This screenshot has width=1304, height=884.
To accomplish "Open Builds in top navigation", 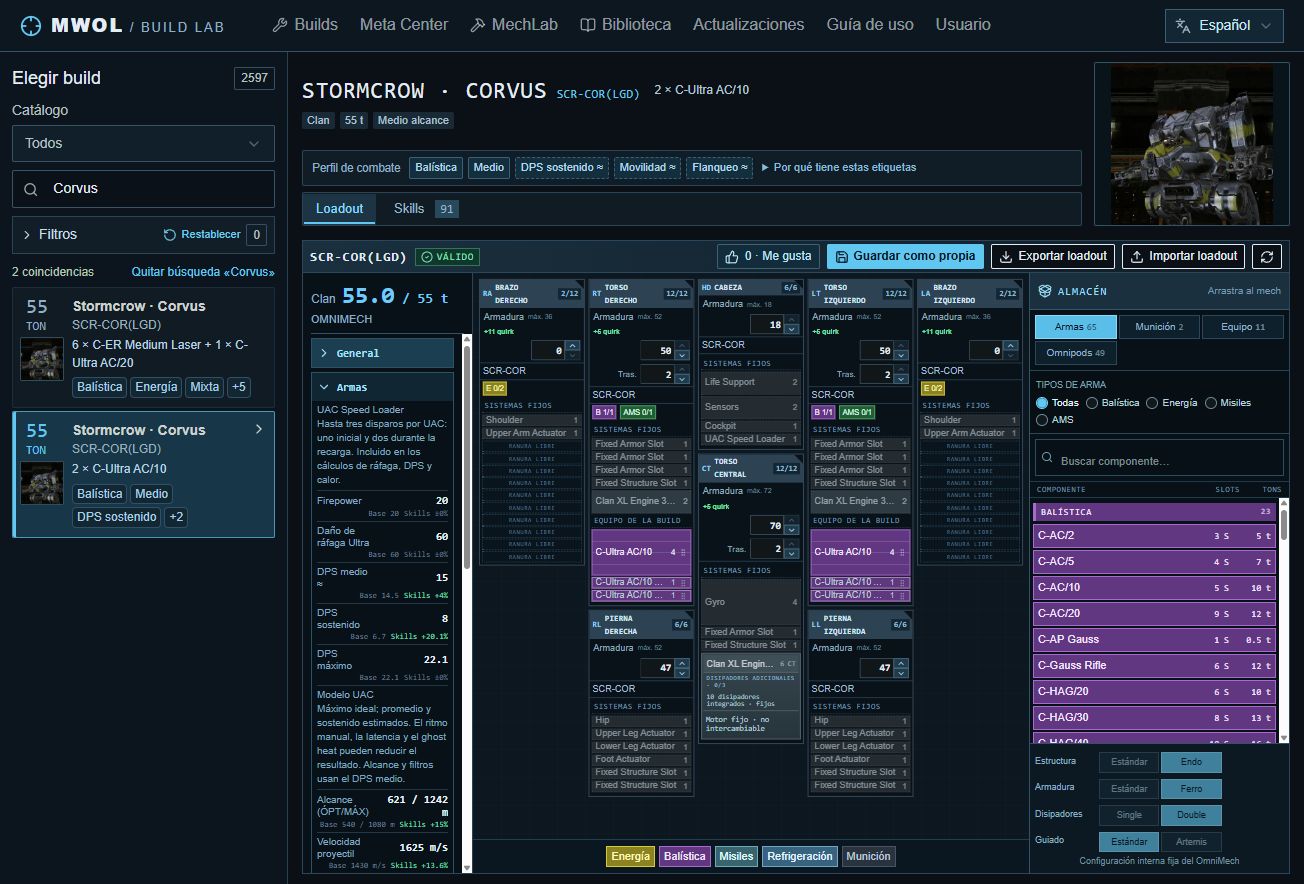I will 305,25.
